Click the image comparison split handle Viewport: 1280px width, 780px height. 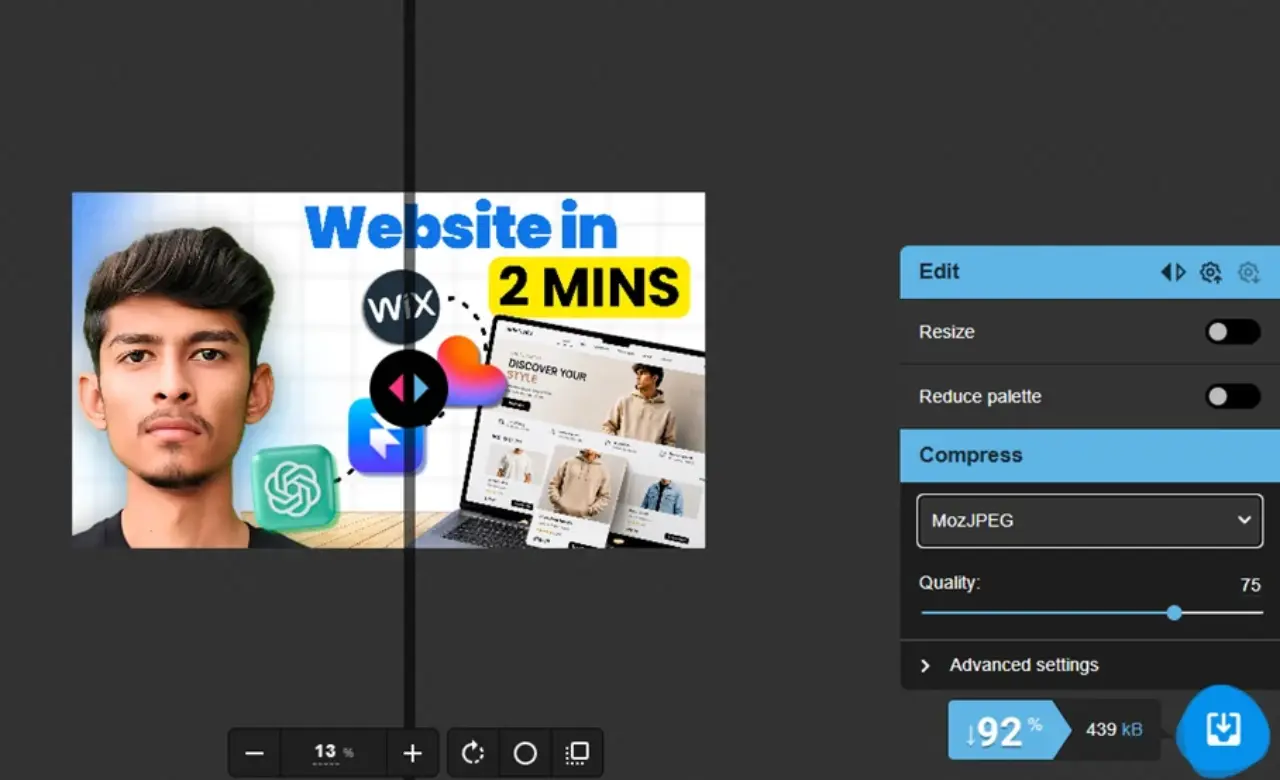408,388
